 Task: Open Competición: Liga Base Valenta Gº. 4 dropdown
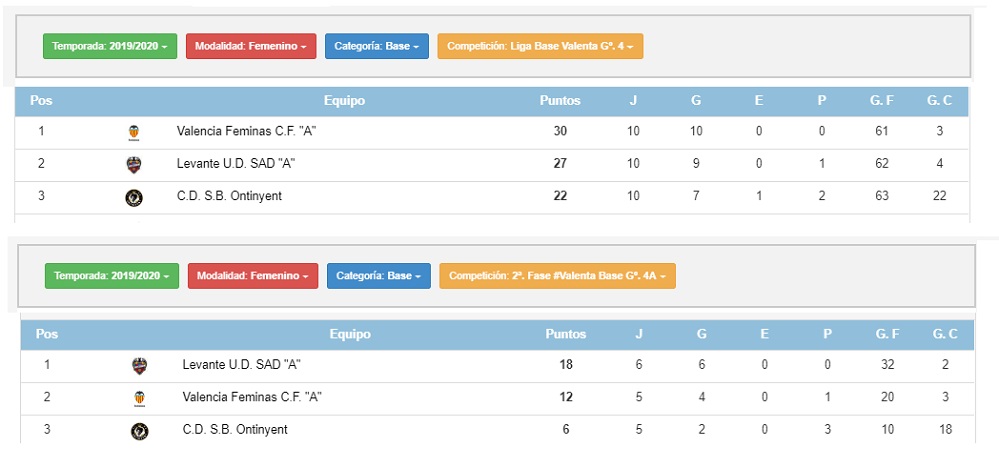(540, 46)
